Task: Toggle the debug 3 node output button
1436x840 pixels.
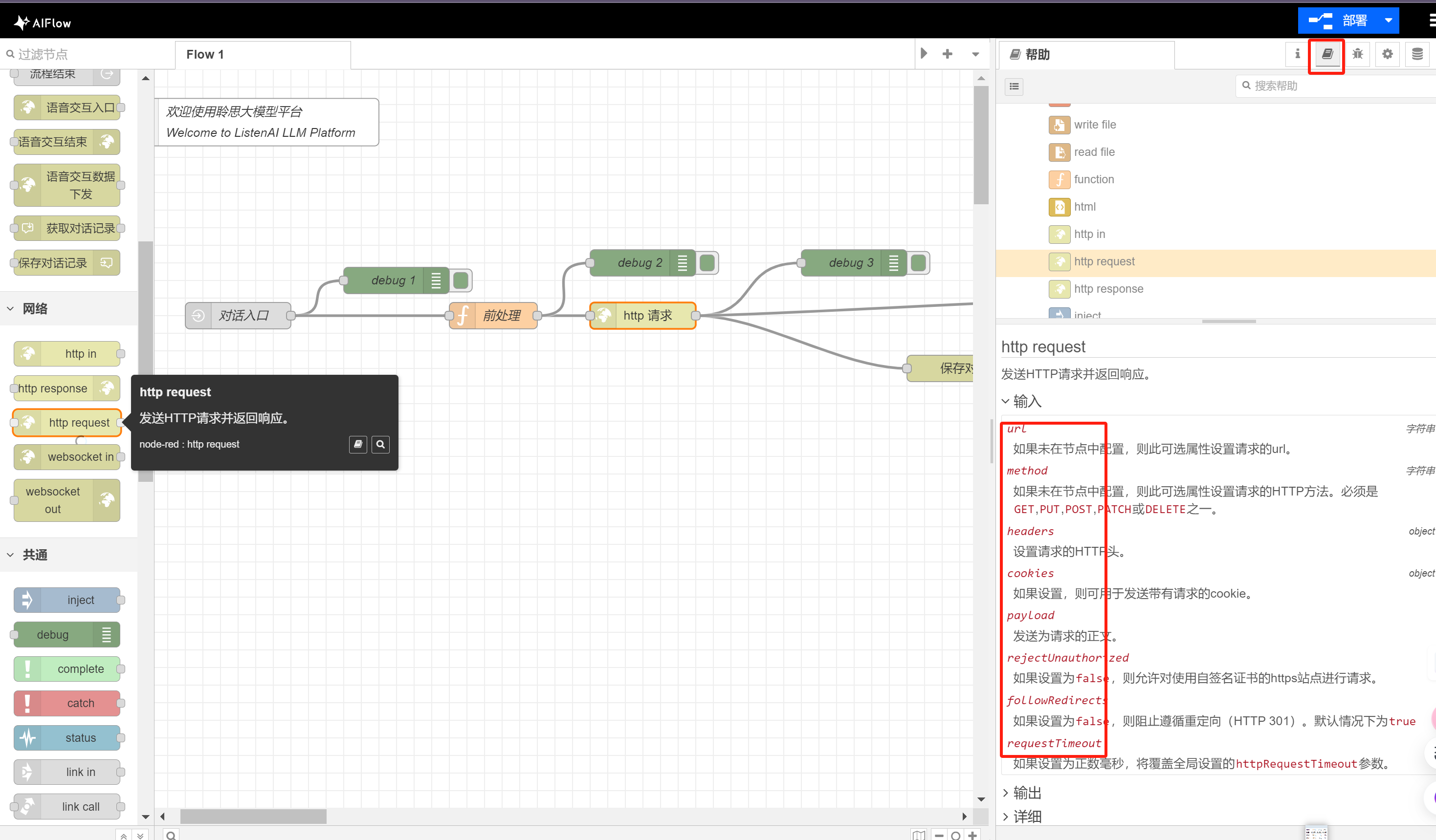Action: [x=919, y=262]
